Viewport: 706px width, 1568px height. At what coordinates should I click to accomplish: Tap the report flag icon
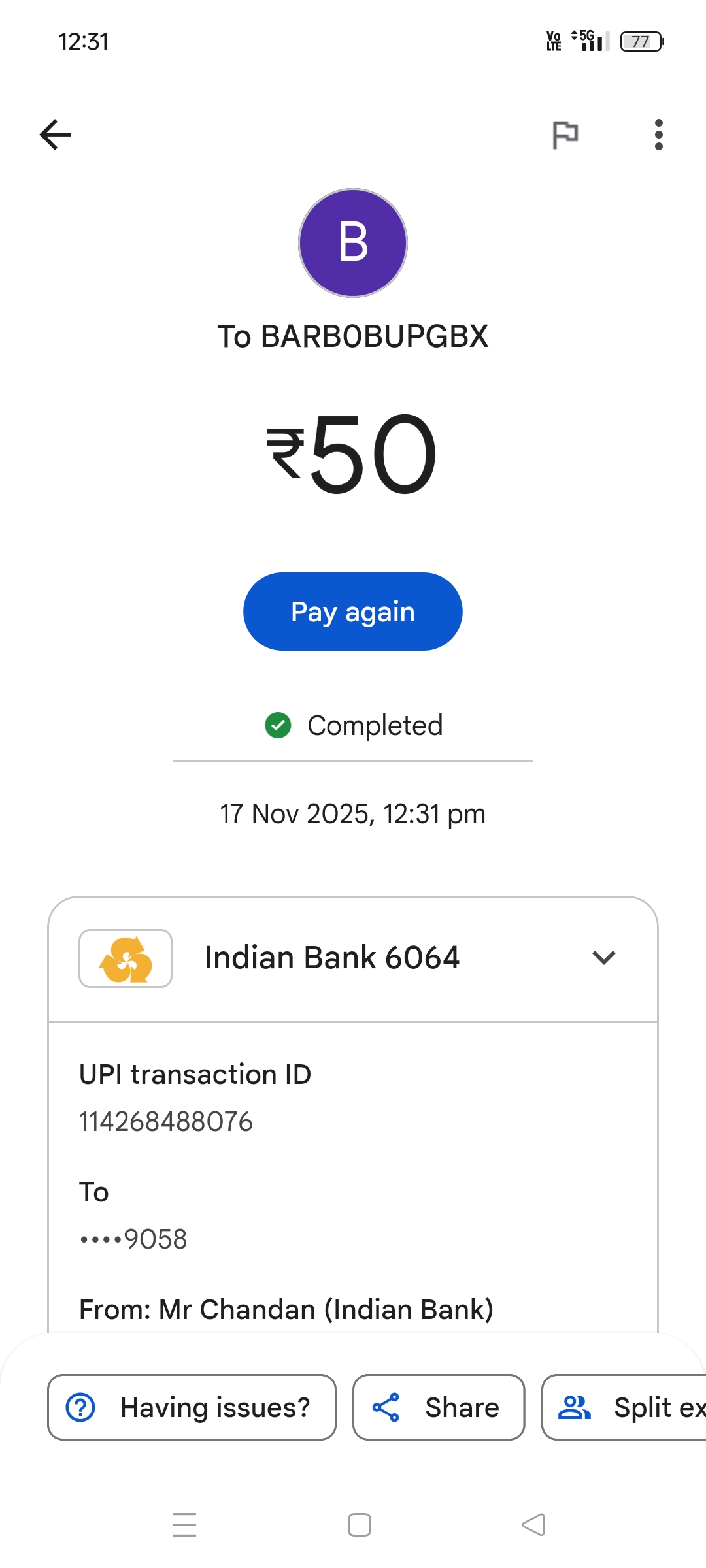(565, 135)
